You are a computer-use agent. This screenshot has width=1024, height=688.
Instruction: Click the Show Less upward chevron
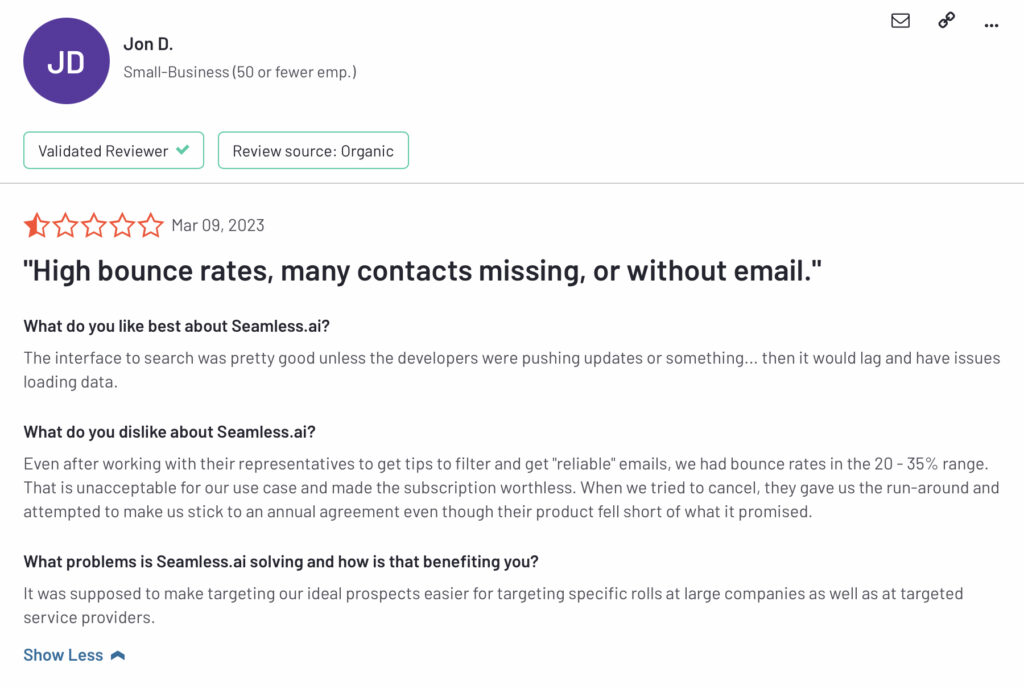click(118, 655)
